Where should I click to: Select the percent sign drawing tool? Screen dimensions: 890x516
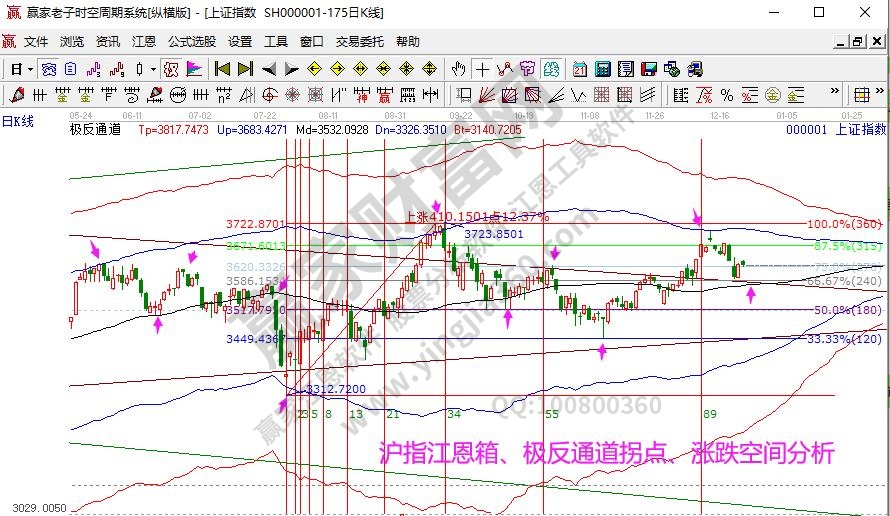(726, 95)
